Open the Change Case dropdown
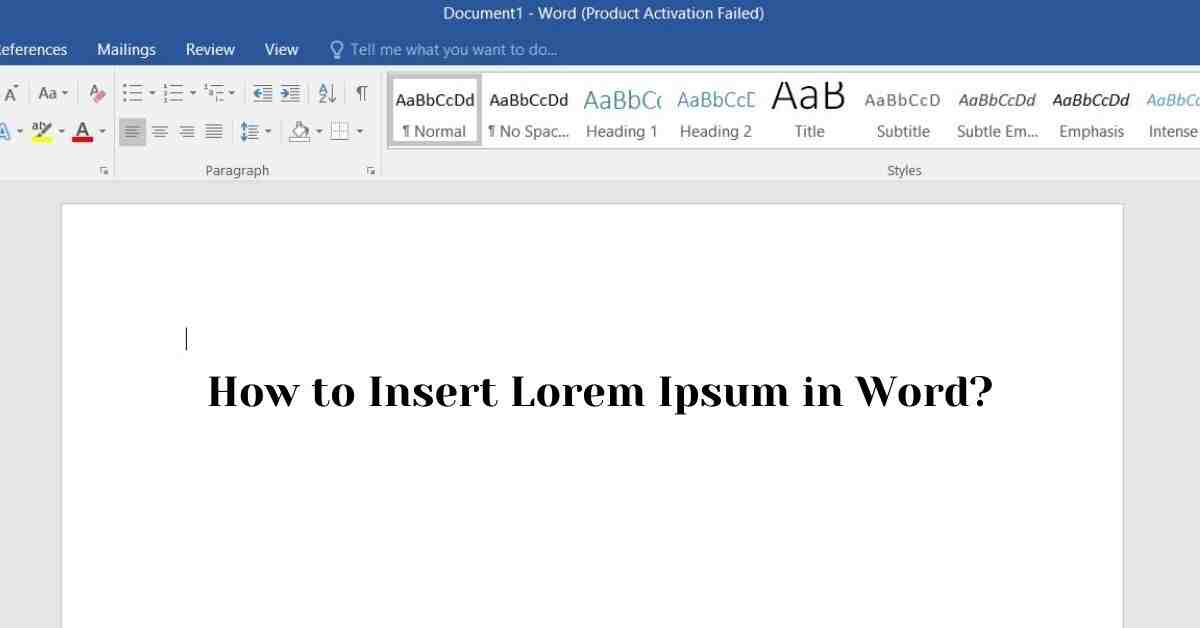Viewport: 1200px width, 628px height. click(52, 94)
